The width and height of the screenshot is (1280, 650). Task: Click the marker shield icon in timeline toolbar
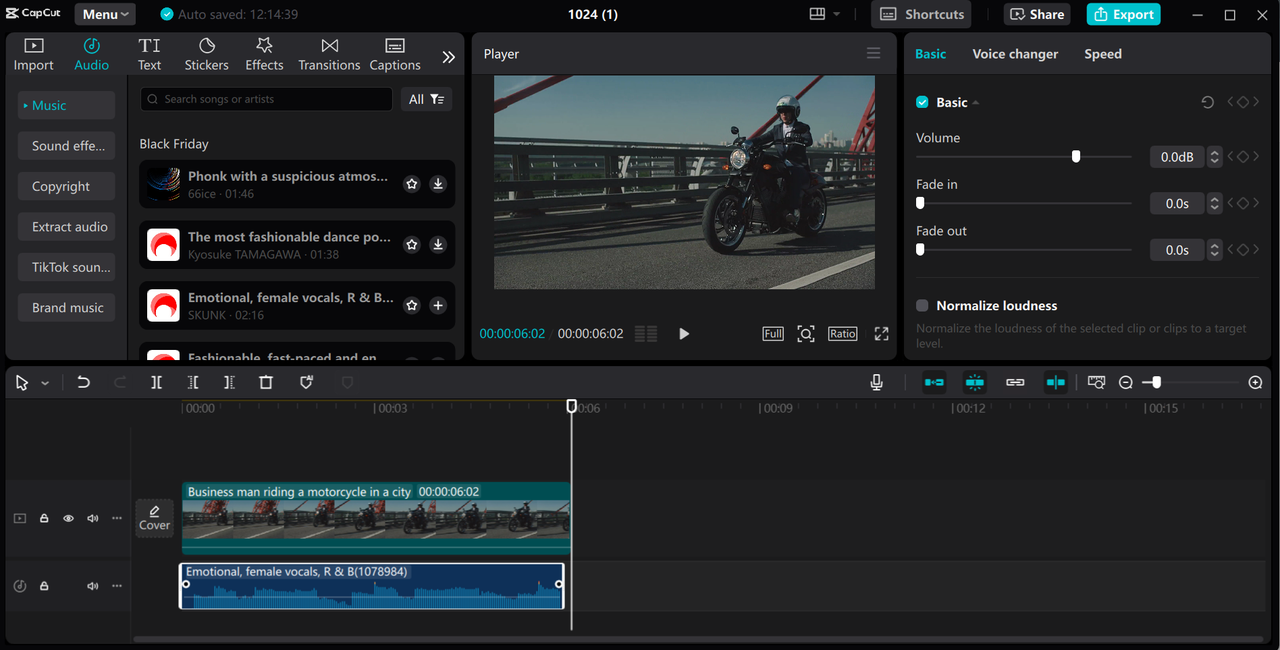307,382
